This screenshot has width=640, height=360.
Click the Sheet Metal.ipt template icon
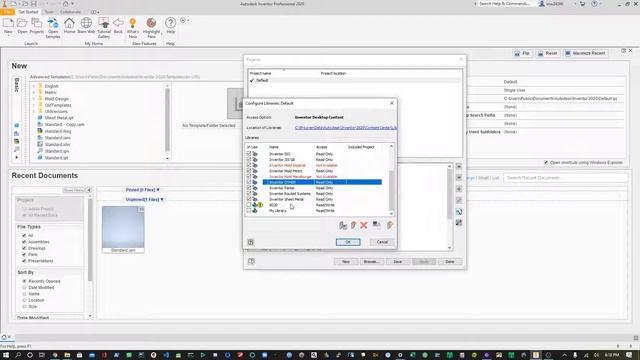pyautogui.click(x=40, y=118)
